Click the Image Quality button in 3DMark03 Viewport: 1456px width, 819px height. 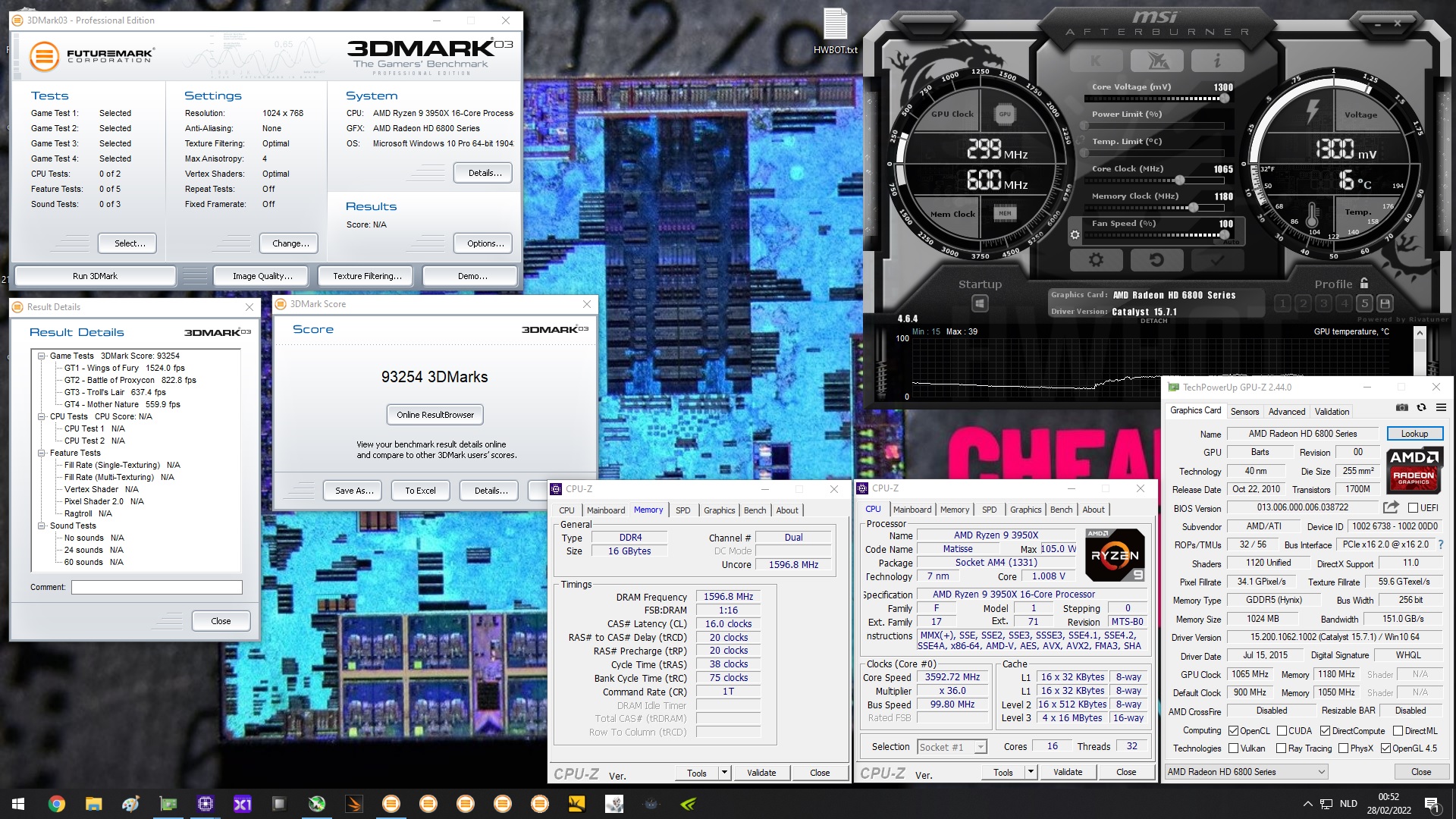pyautogui.click(x=262, y=276)
